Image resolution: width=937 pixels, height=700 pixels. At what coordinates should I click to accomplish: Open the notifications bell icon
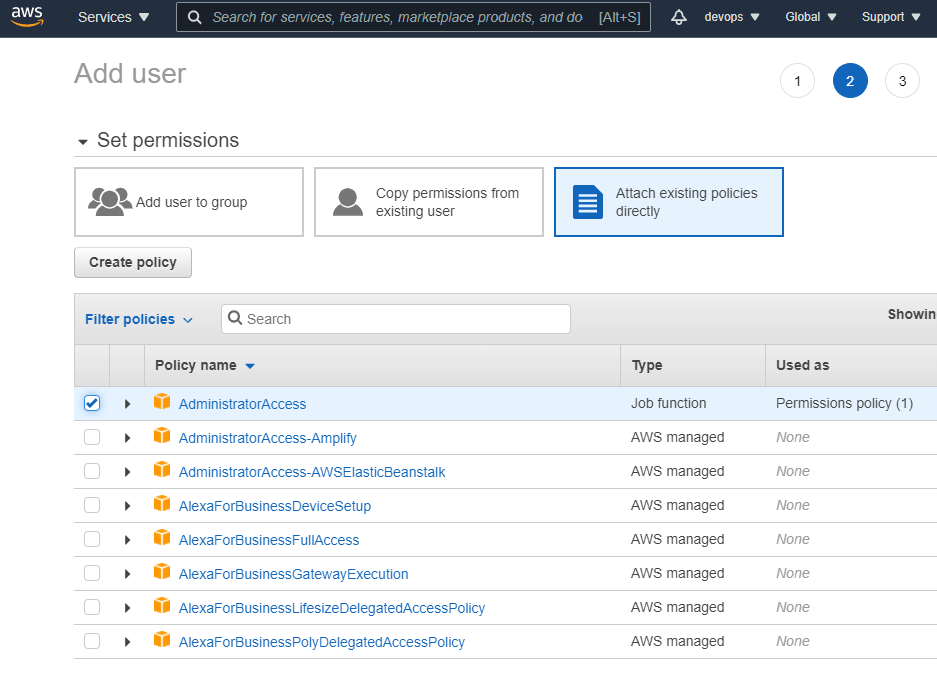[679, 17]
